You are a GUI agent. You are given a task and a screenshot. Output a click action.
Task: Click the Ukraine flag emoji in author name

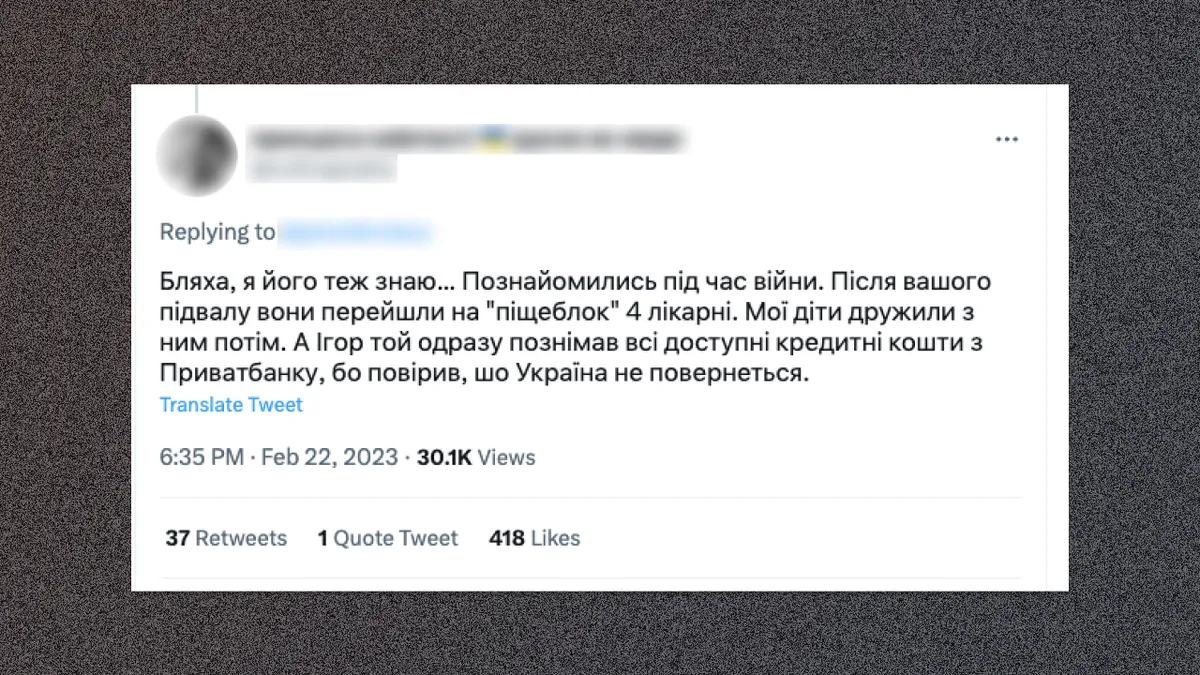point(492,139)
